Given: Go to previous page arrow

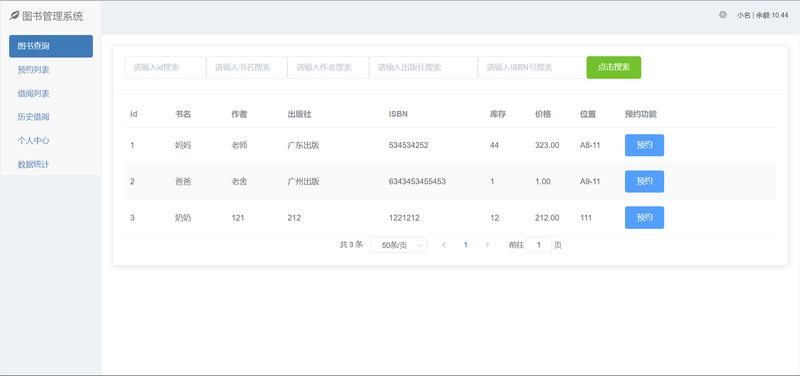Looking at the screenshot, I should 444,245.
